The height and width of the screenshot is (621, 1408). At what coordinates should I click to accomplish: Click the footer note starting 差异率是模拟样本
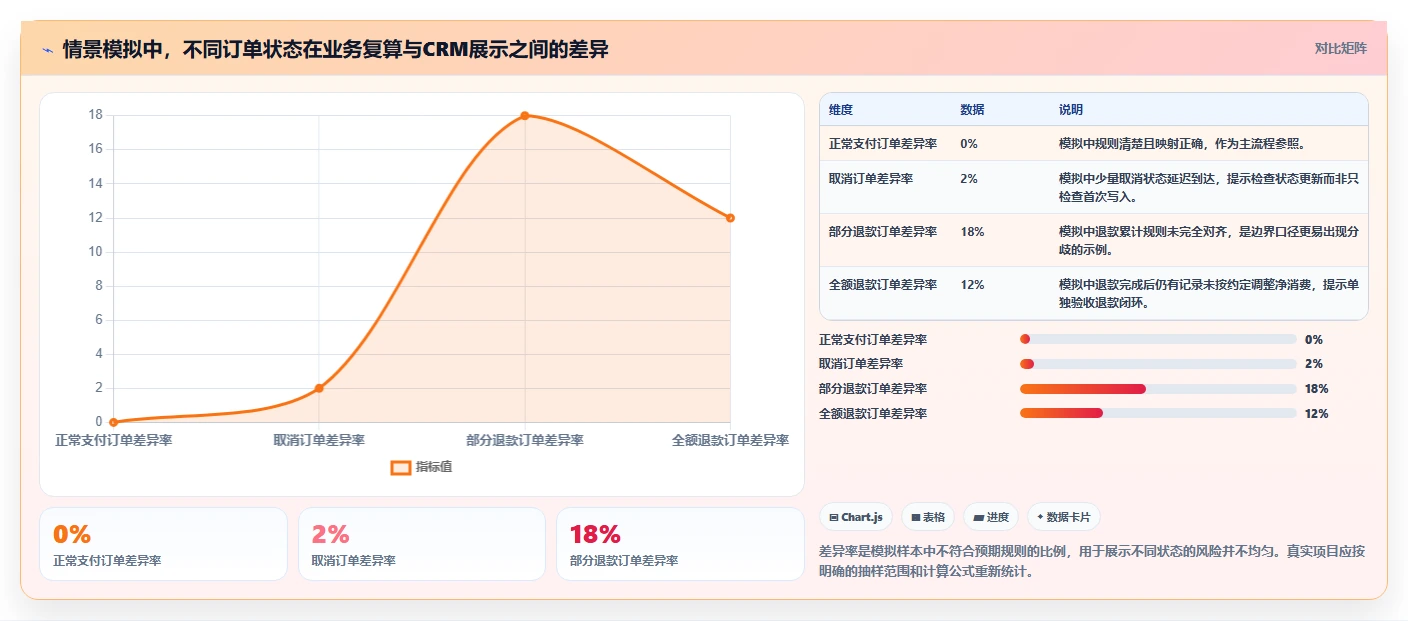click(x=1092, y=562)
